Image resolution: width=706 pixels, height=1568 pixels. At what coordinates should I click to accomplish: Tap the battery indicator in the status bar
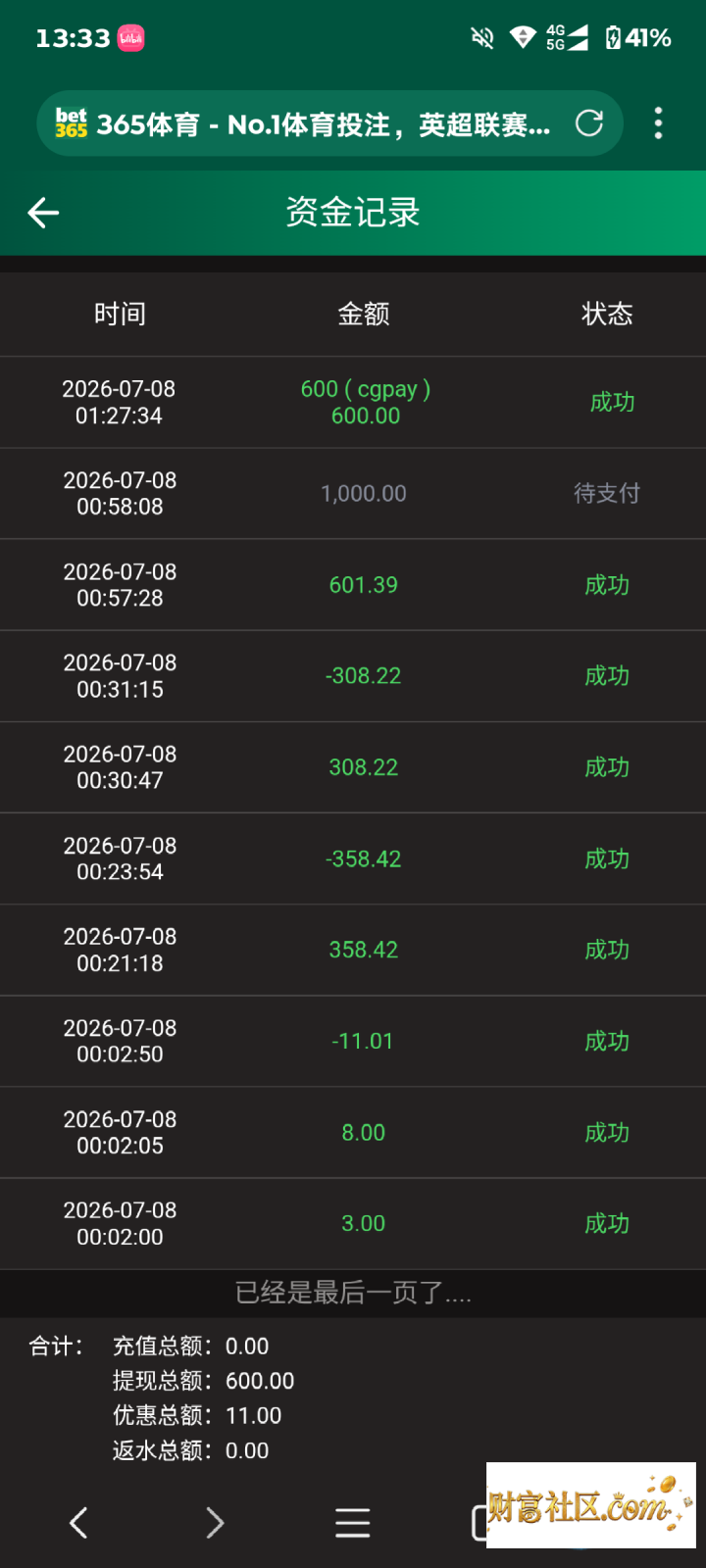click(x=637, y=38)
